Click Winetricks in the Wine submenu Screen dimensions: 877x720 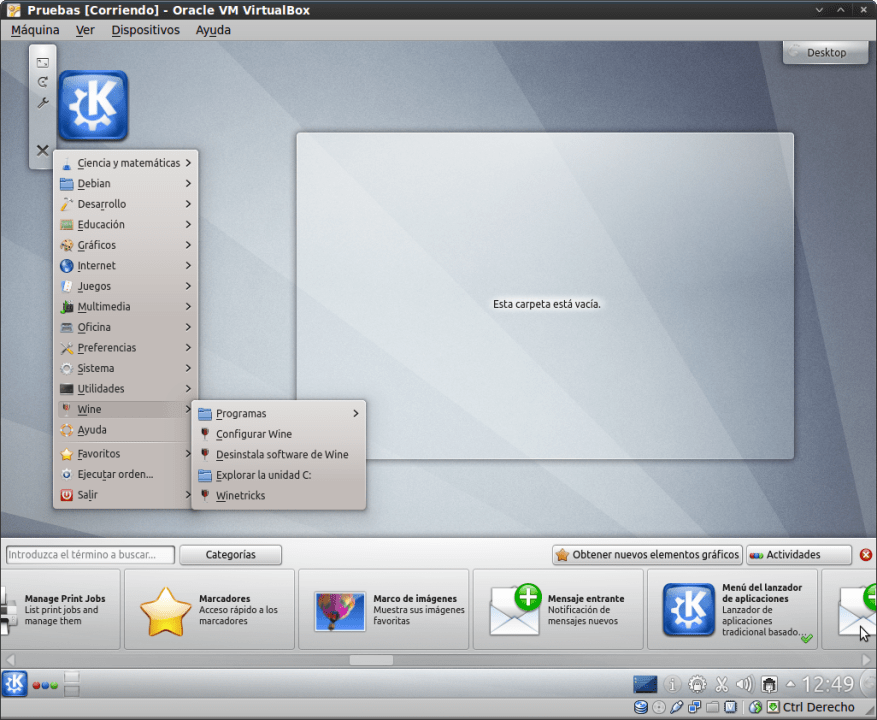click(240, 496)
